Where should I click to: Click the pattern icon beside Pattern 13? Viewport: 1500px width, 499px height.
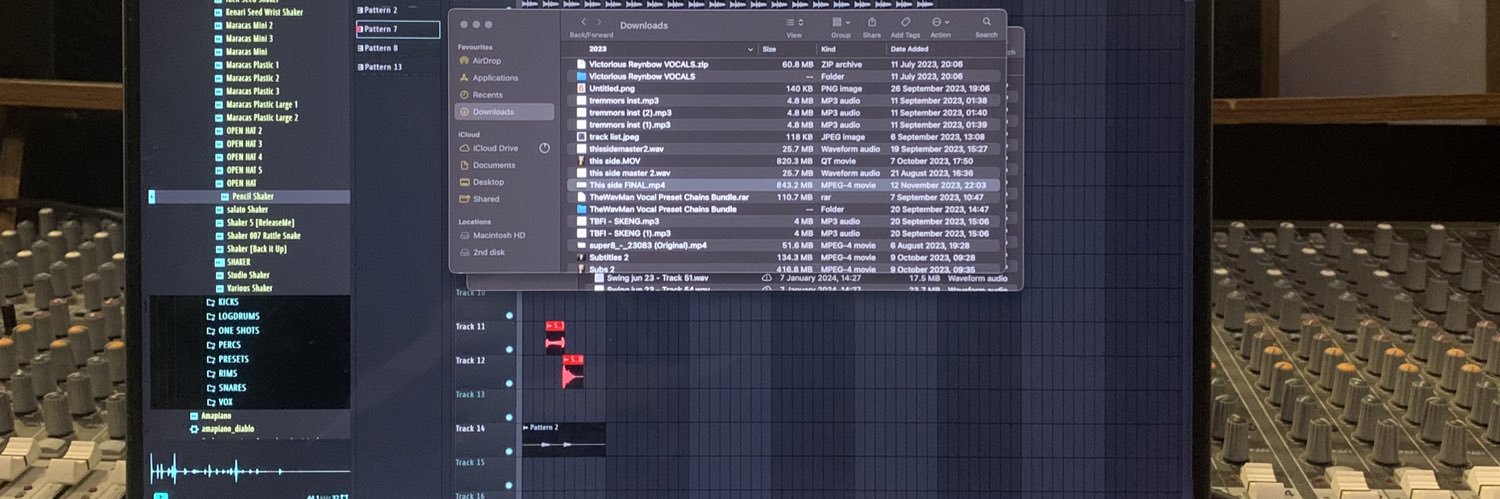pyautogui.click(x=360, y=67)
